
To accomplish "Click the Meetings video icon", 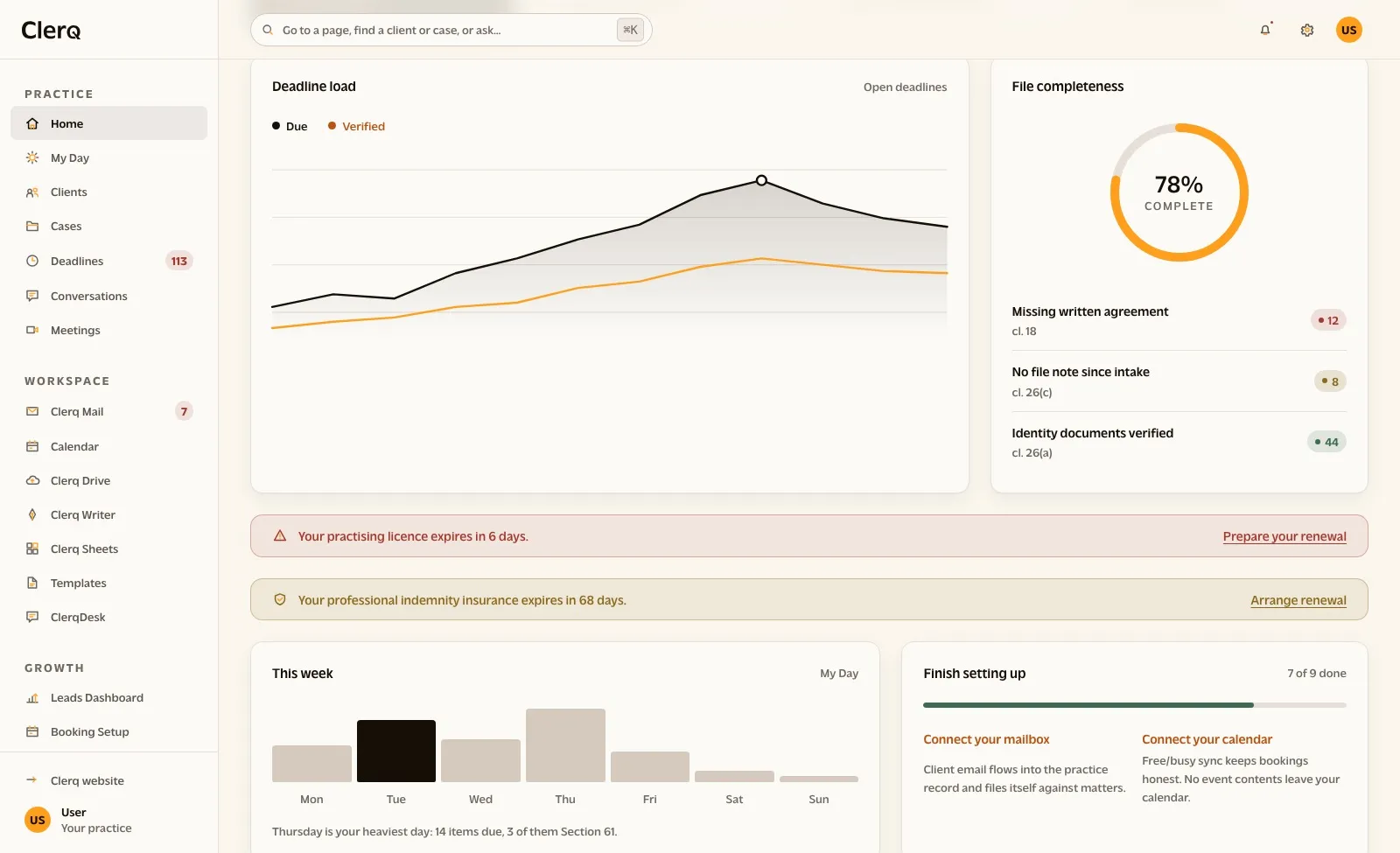I will pos(32,330).
